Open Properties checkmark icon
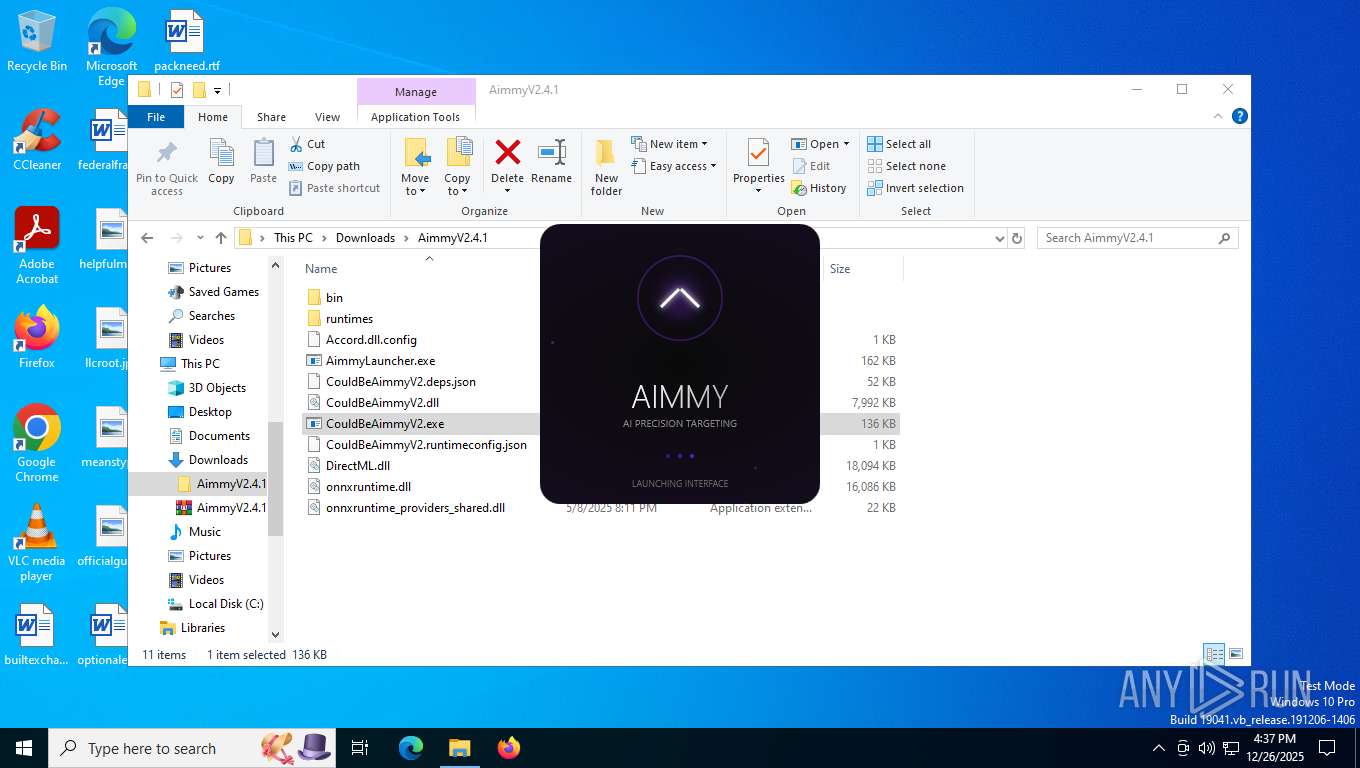1360x768 pixels. [x=758, y=153]
